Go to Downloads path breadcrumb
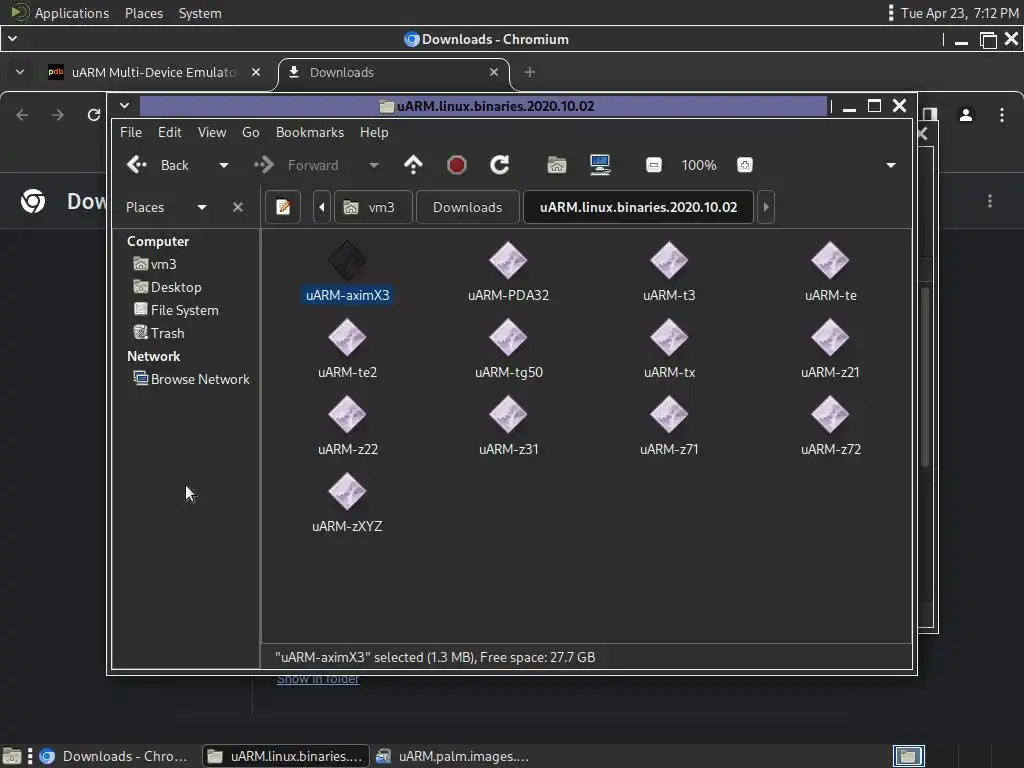Viewport: 1024px width, 768px height. pyautogui.click(x=468, y=207)
